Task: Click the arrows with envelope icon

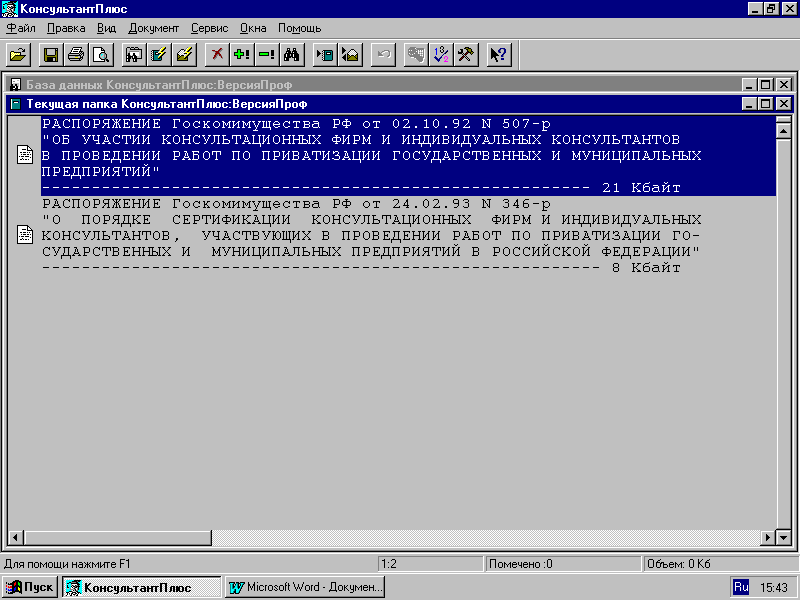Action: pyautogui.click(x=350, y=55)
